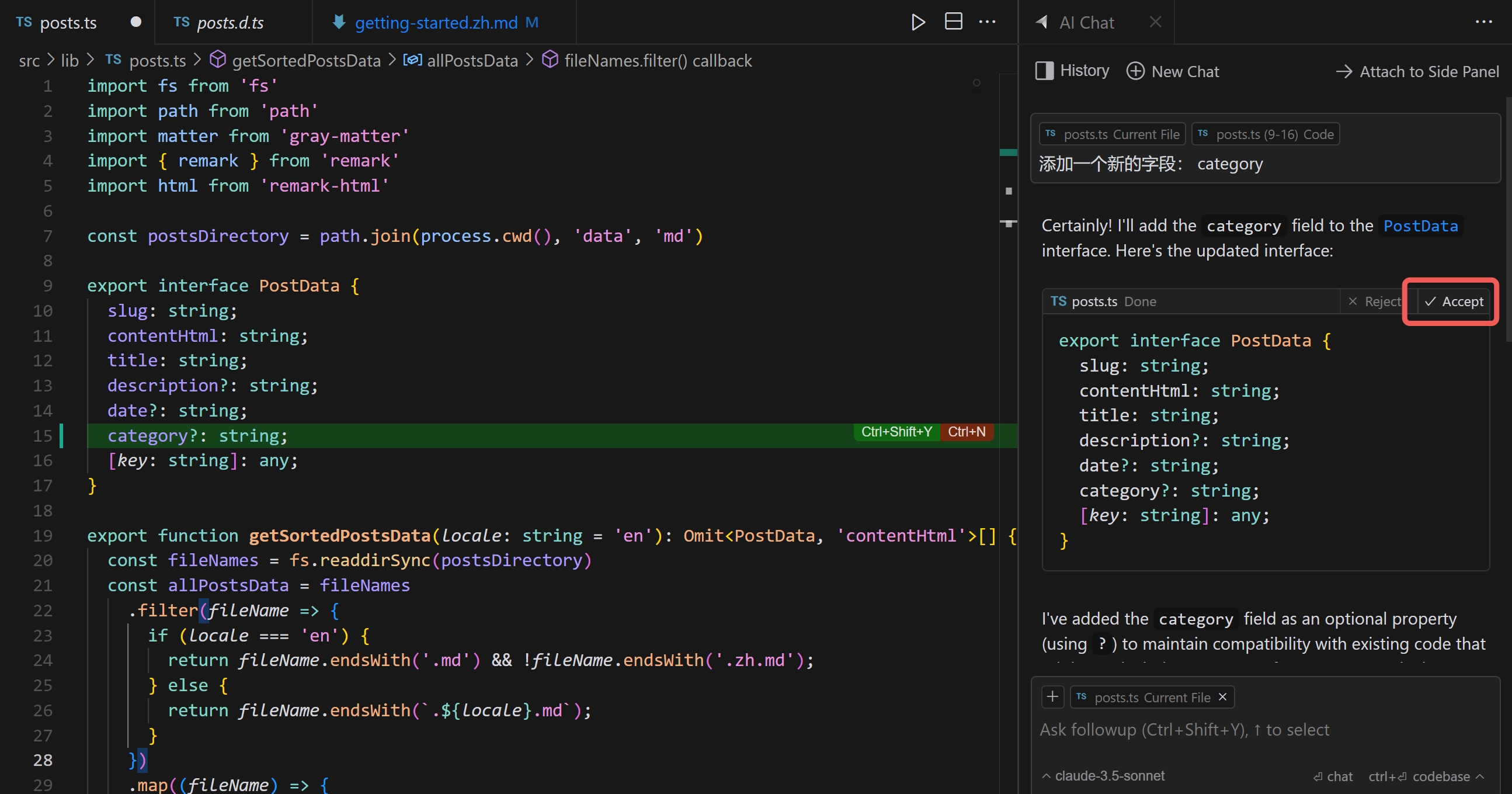The image size is (1512, 794).
Task: Expand the codebase submit options chevron
Action: pos(1480,776)
